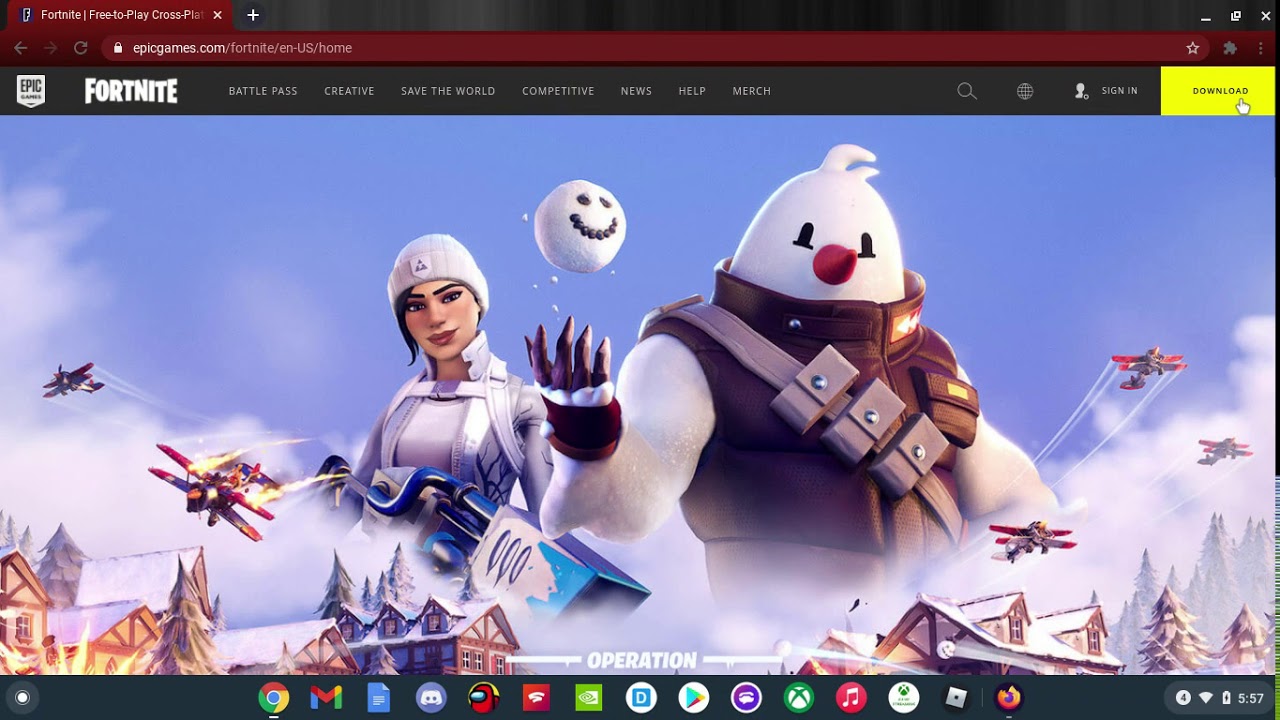1280x720 pixels.
Task: Open Google Play Store from shelf
Action: 694,698
